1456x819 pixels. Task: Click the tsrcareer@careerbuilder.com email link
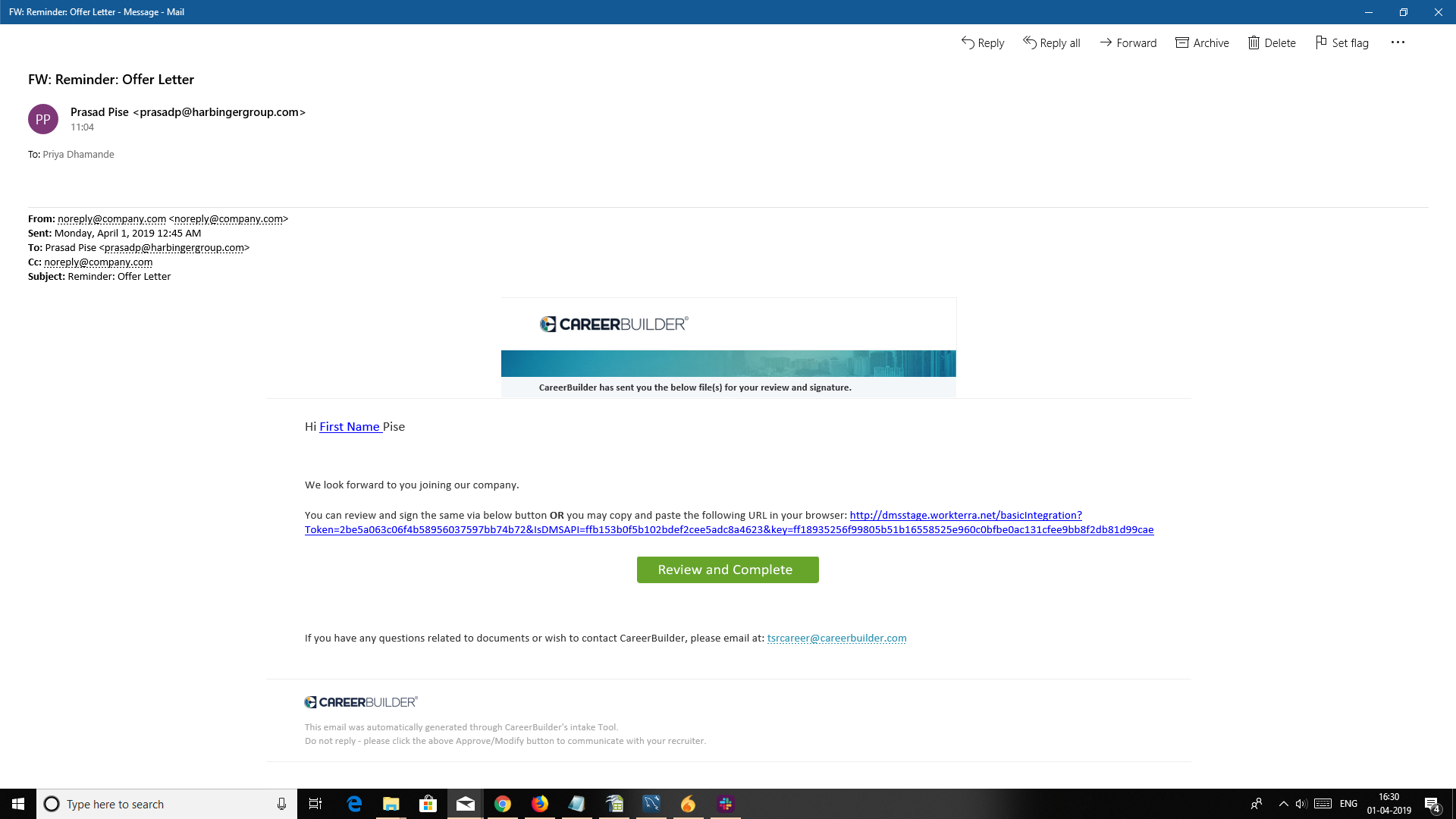[836, 638]
